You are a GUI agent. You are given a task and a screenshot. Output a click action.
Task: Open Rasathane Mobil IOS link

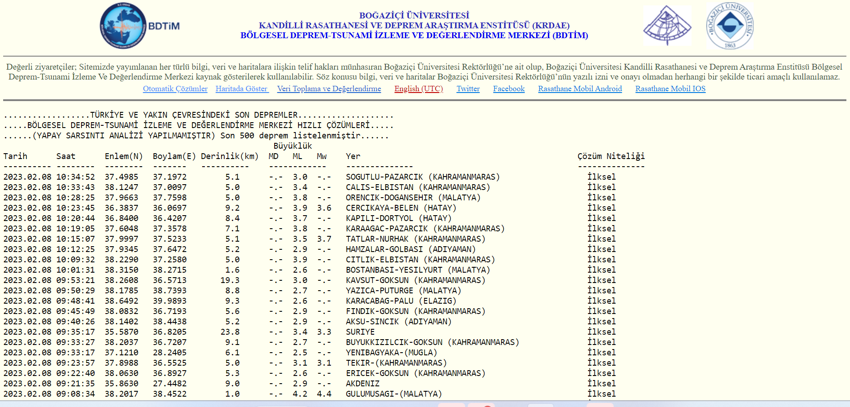[x=670, y=89]
